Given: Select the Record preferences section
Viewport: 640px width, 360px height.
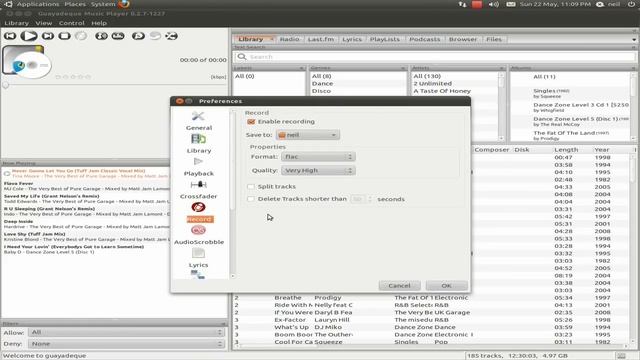Looking at the screenshot, I should [x=200, y=212].
